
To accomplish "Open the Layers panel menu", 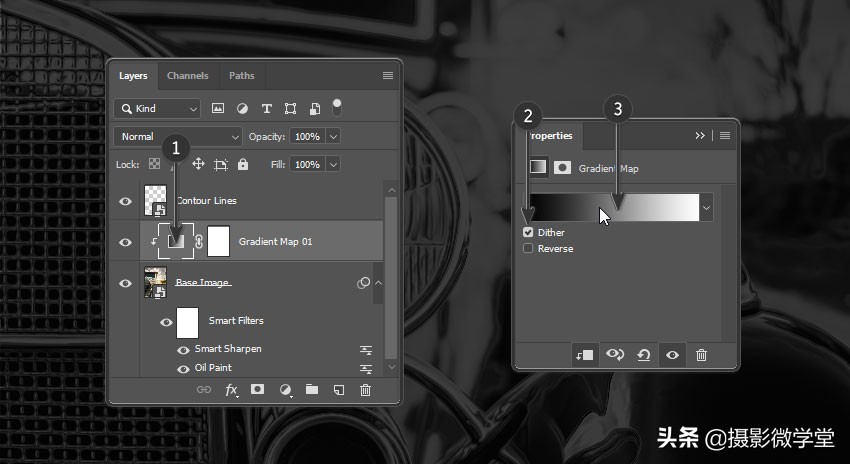I will (388, 76).
